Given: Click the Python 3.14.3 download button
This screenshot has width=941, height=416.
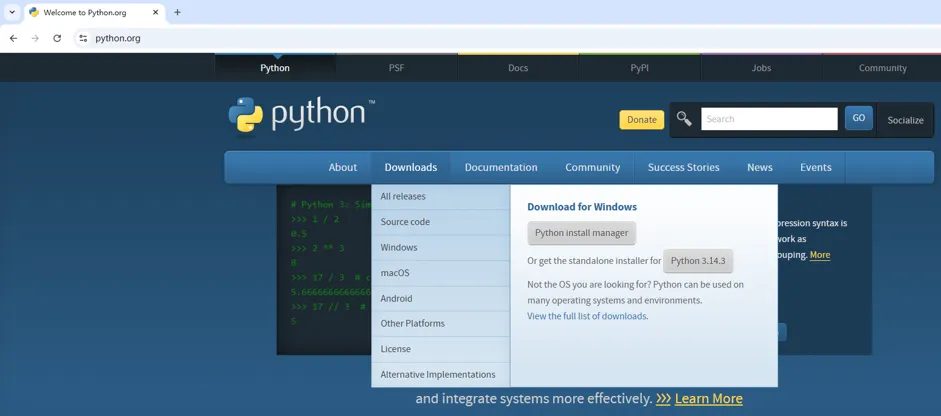Looking at the screenshot, I should [x=698, y=261].
